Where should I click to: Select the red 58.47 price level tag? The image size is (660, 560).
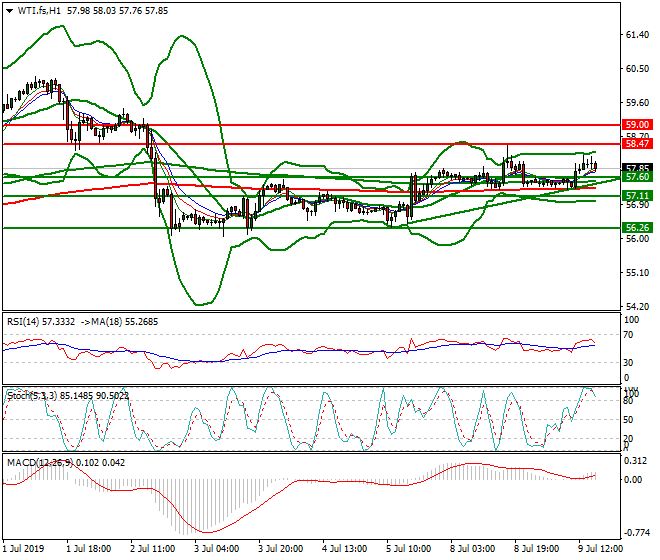(x=637, y=144)
